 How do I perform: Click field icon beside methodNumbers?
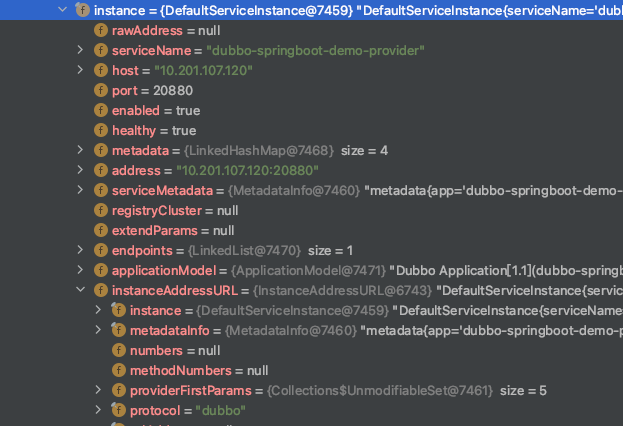[x=119, y=370]
